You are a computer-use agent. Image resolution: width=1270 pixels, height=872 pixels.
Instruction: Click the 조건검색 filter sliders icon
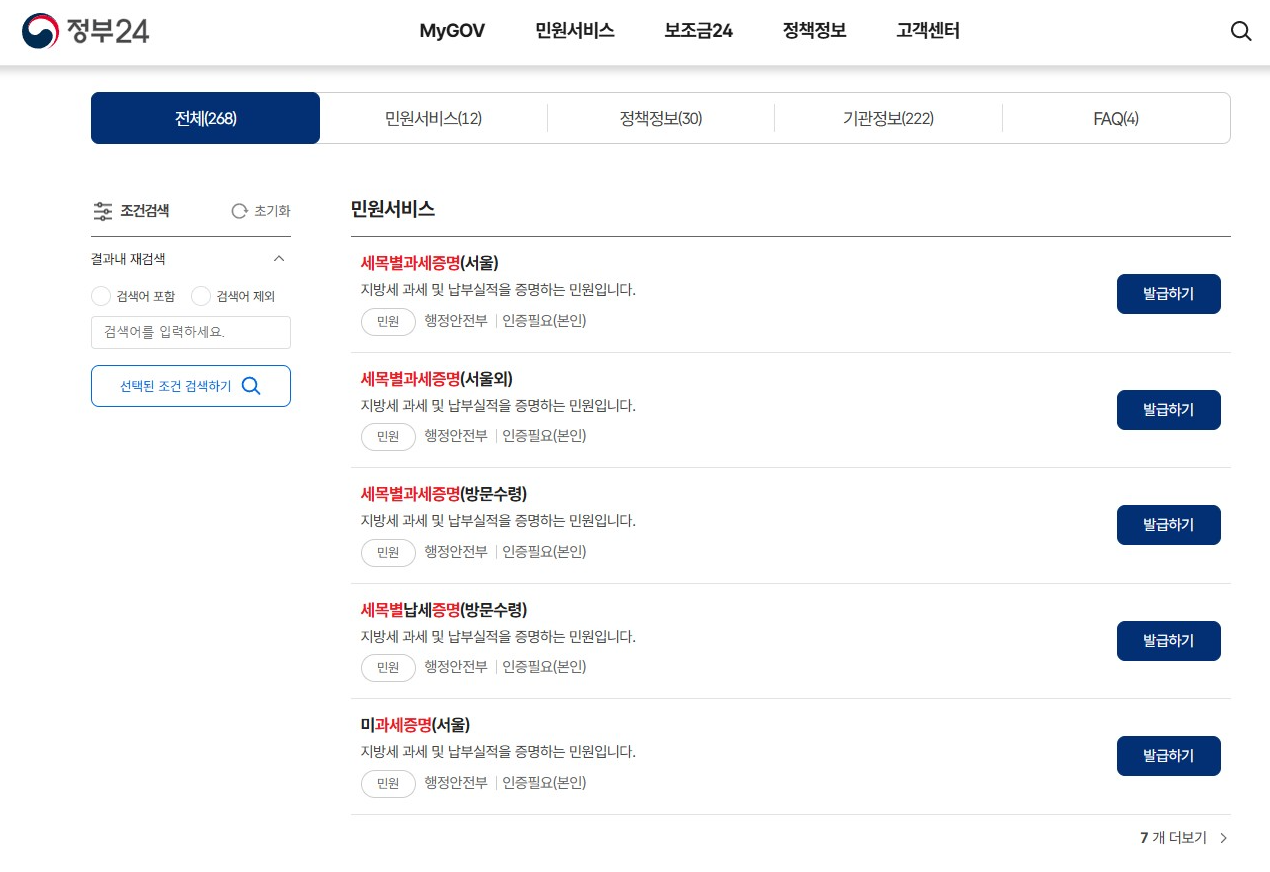coord(102,211)
